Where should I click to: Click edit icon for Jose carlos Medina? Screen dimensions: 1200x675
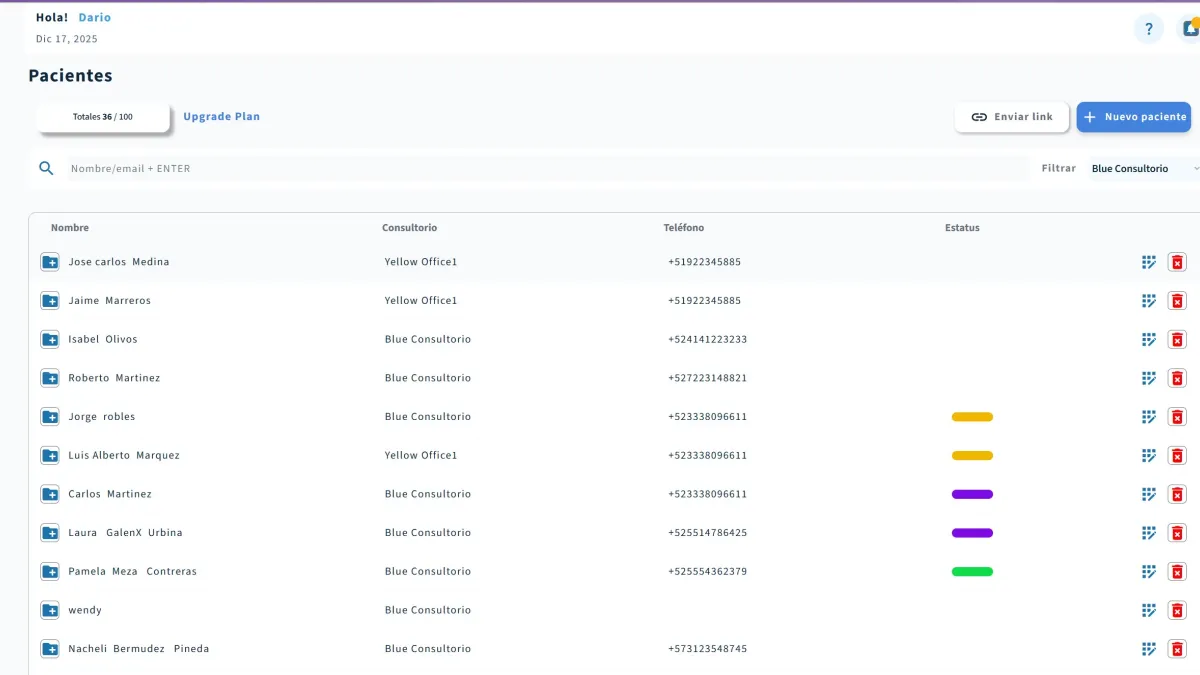click(x=1149, y=262)
